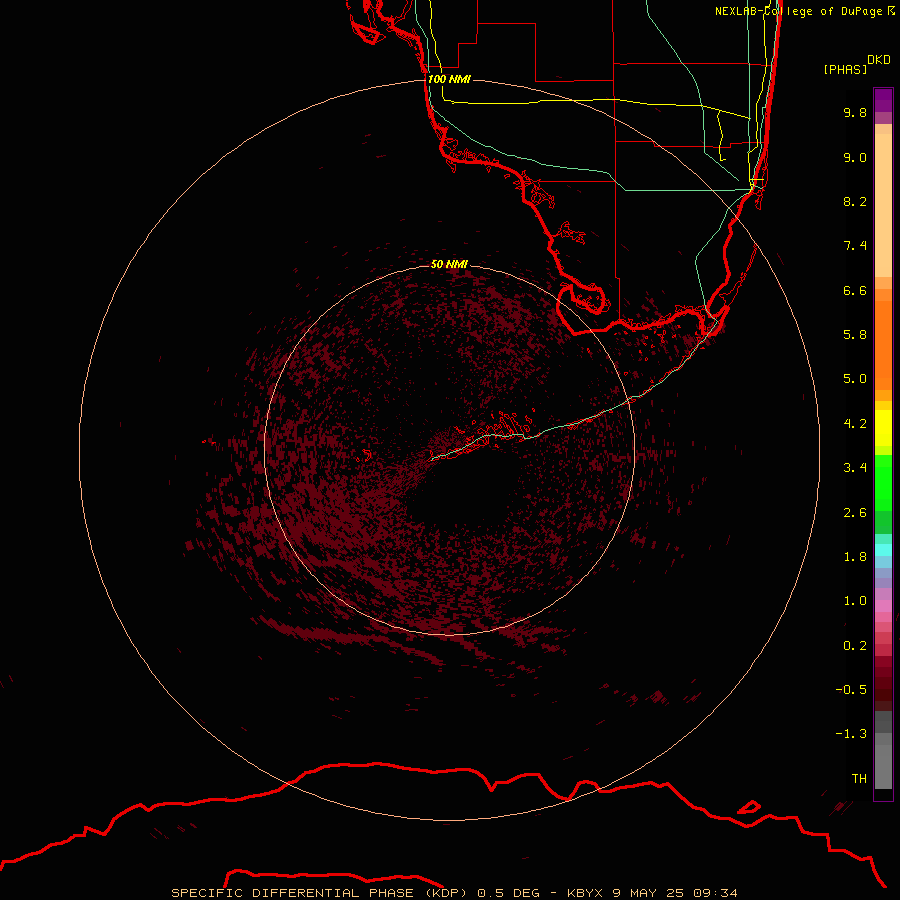The height and width of the screenshot is (900, 900).
Task: Click the 6.6 color scale value
Action: coord(855,290)
